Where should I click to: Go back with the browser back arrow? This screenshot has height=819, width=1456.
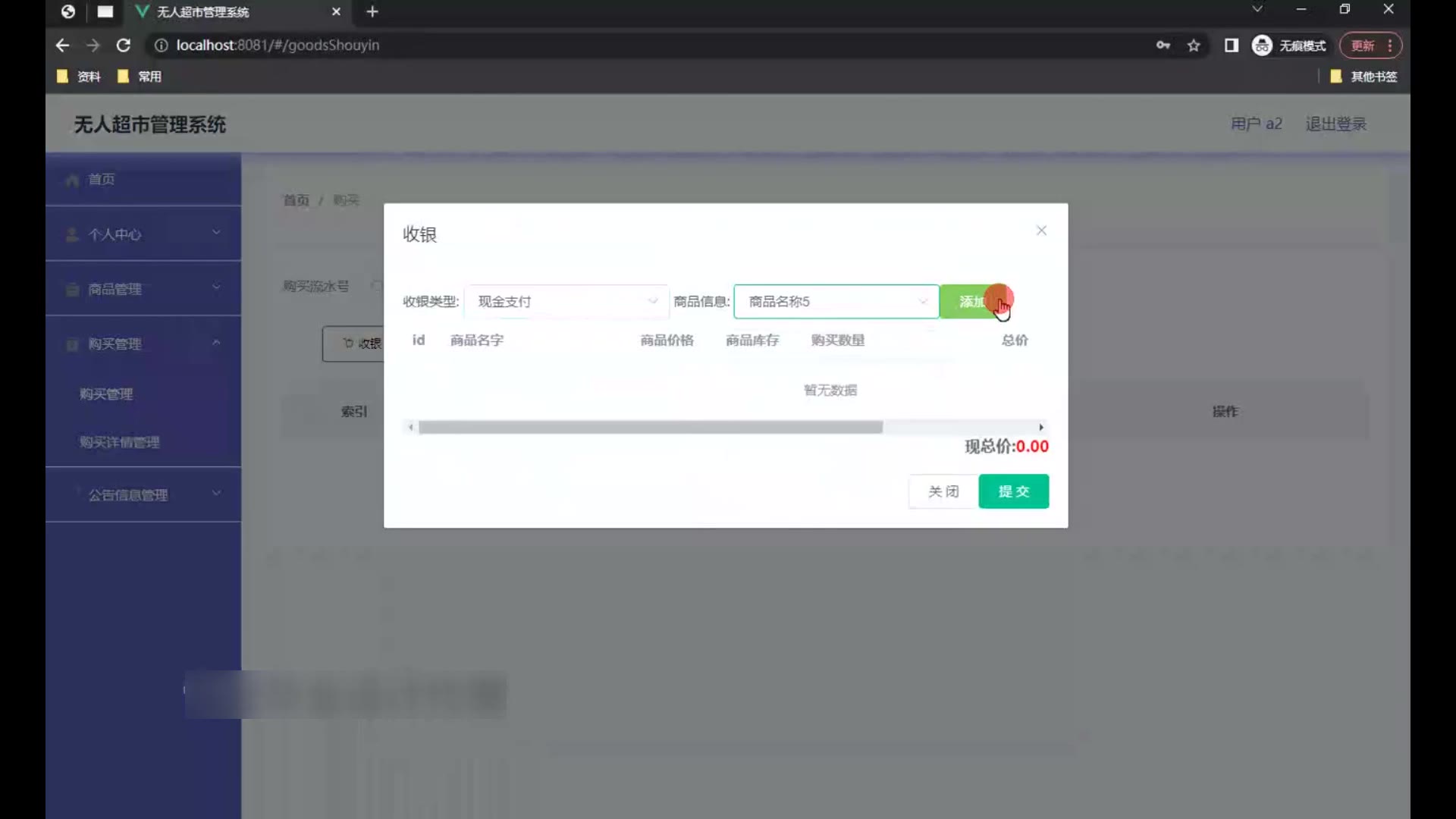pyautogui.click(x=62, y=45)
